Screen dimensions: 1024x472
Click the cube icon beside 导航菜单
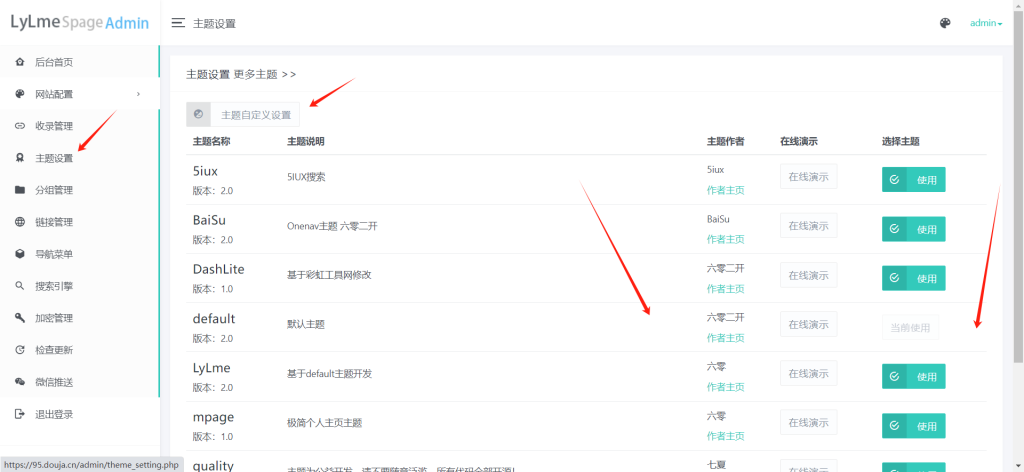click(20, 254)
